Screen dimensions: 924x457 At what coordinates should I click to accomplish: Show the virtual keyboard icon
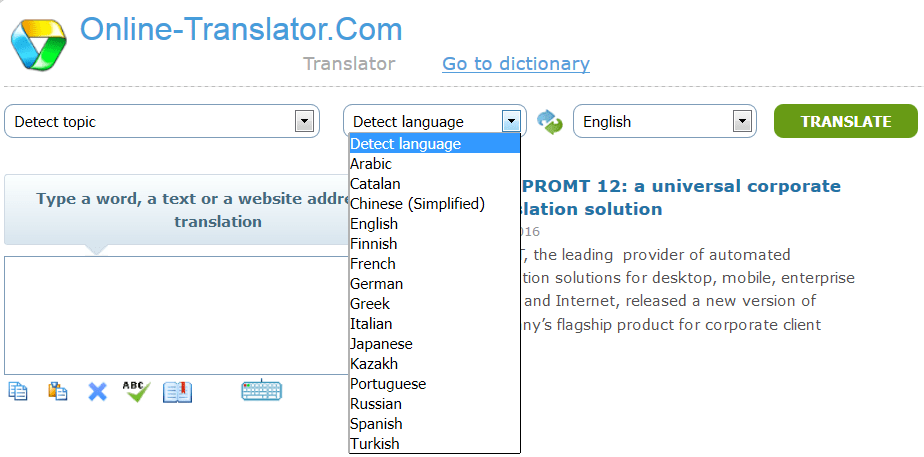(x=261, y=391)
